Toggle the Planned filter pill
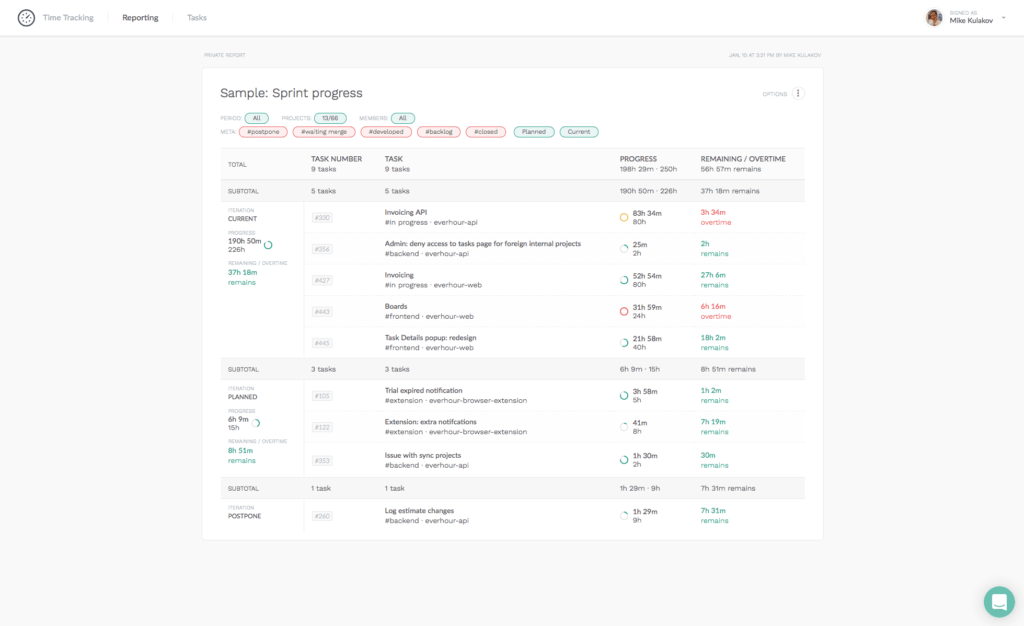The height and width of the screenshot is (626, 1024). 533,131
